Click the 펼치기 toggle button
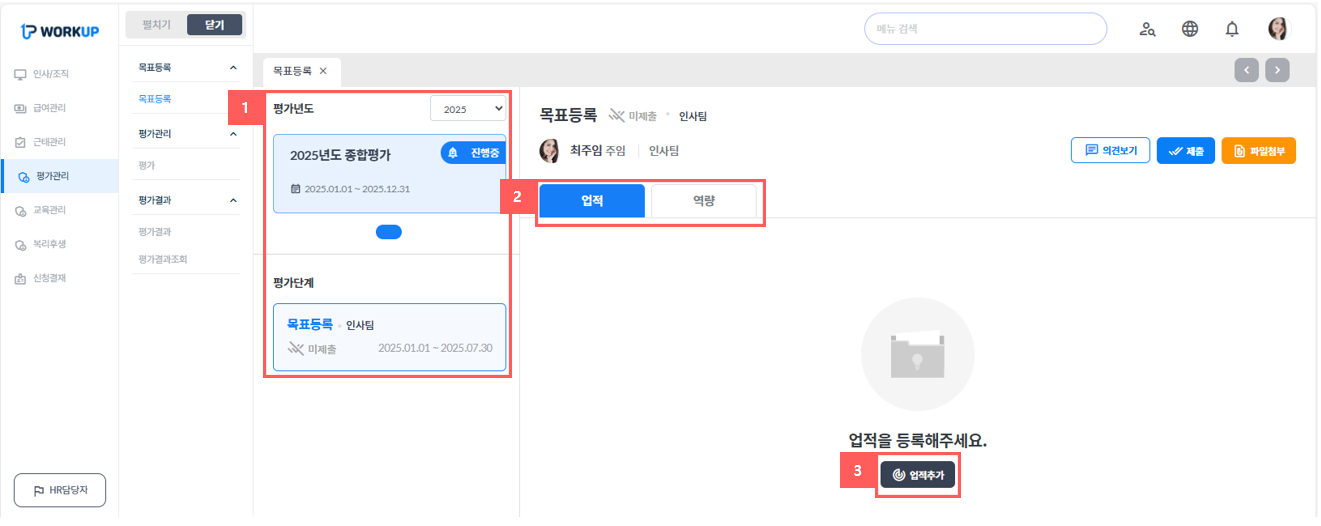This screenshot has width=1321, height=526. 156,25
